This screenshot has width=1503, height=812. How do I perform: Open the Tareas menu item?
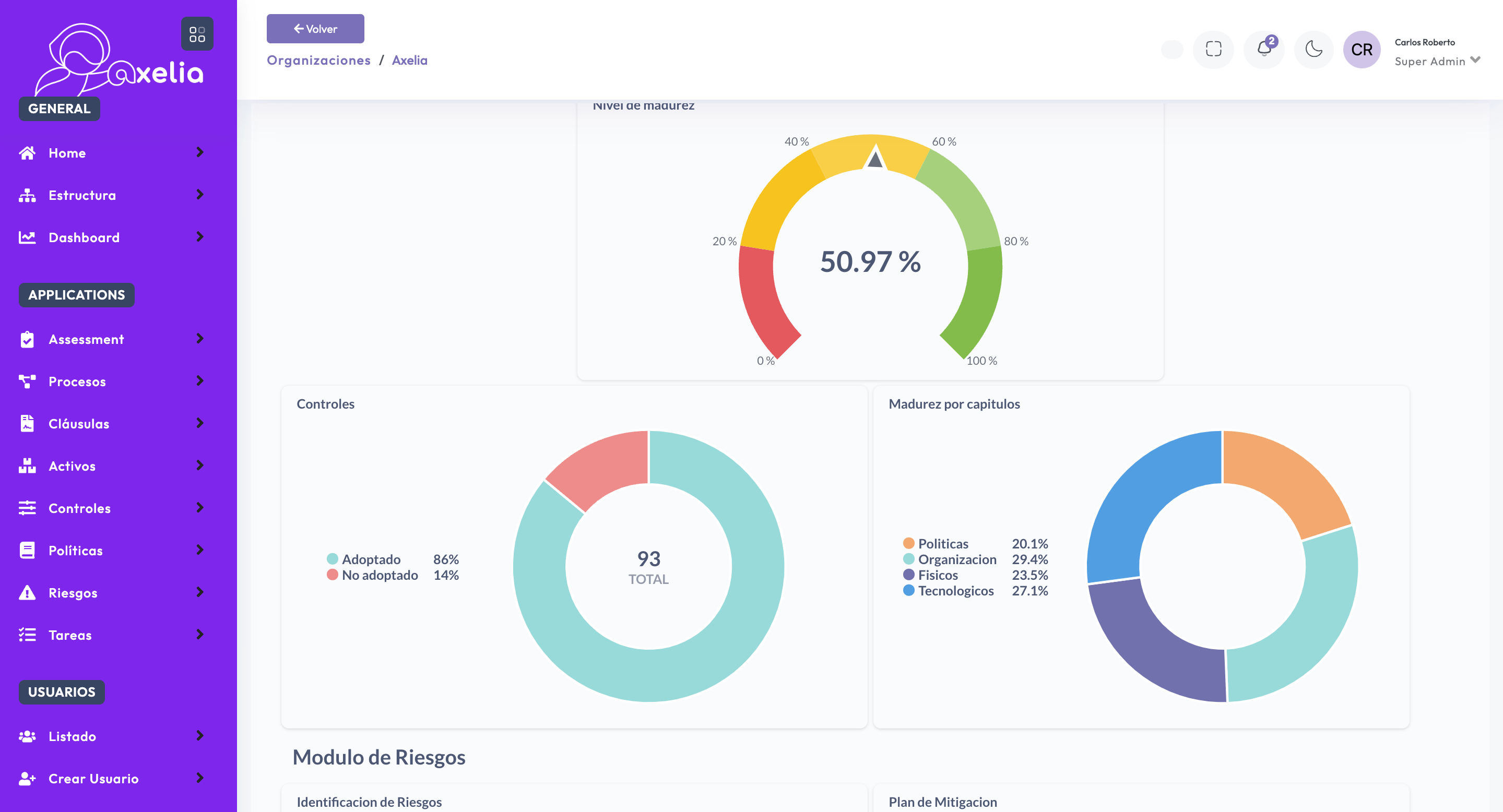(70, 635)
